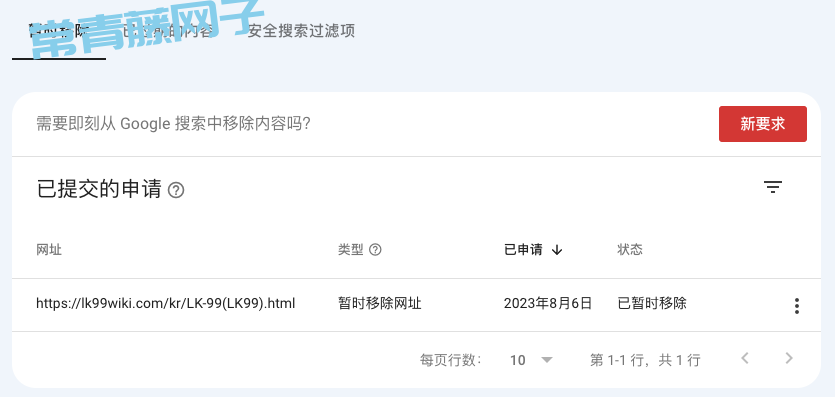Viewport: 835px width, 397px height.
Task: Click the 网址 column header
Action: (x=49, y=250)
